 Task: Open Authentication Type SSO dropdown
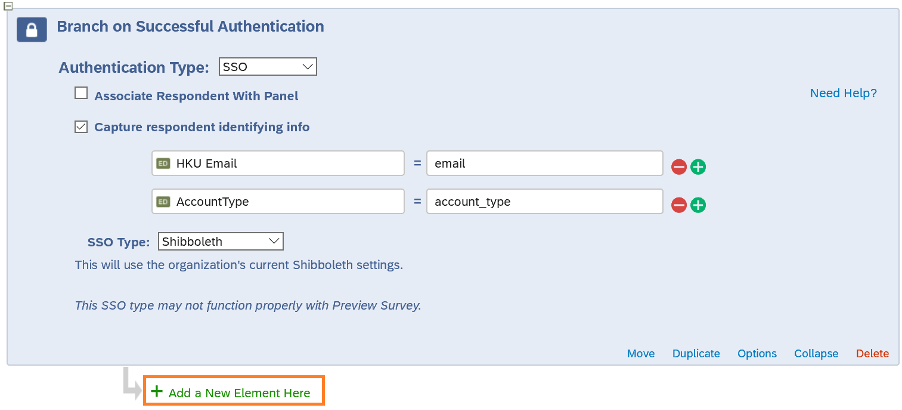[267, 67]
